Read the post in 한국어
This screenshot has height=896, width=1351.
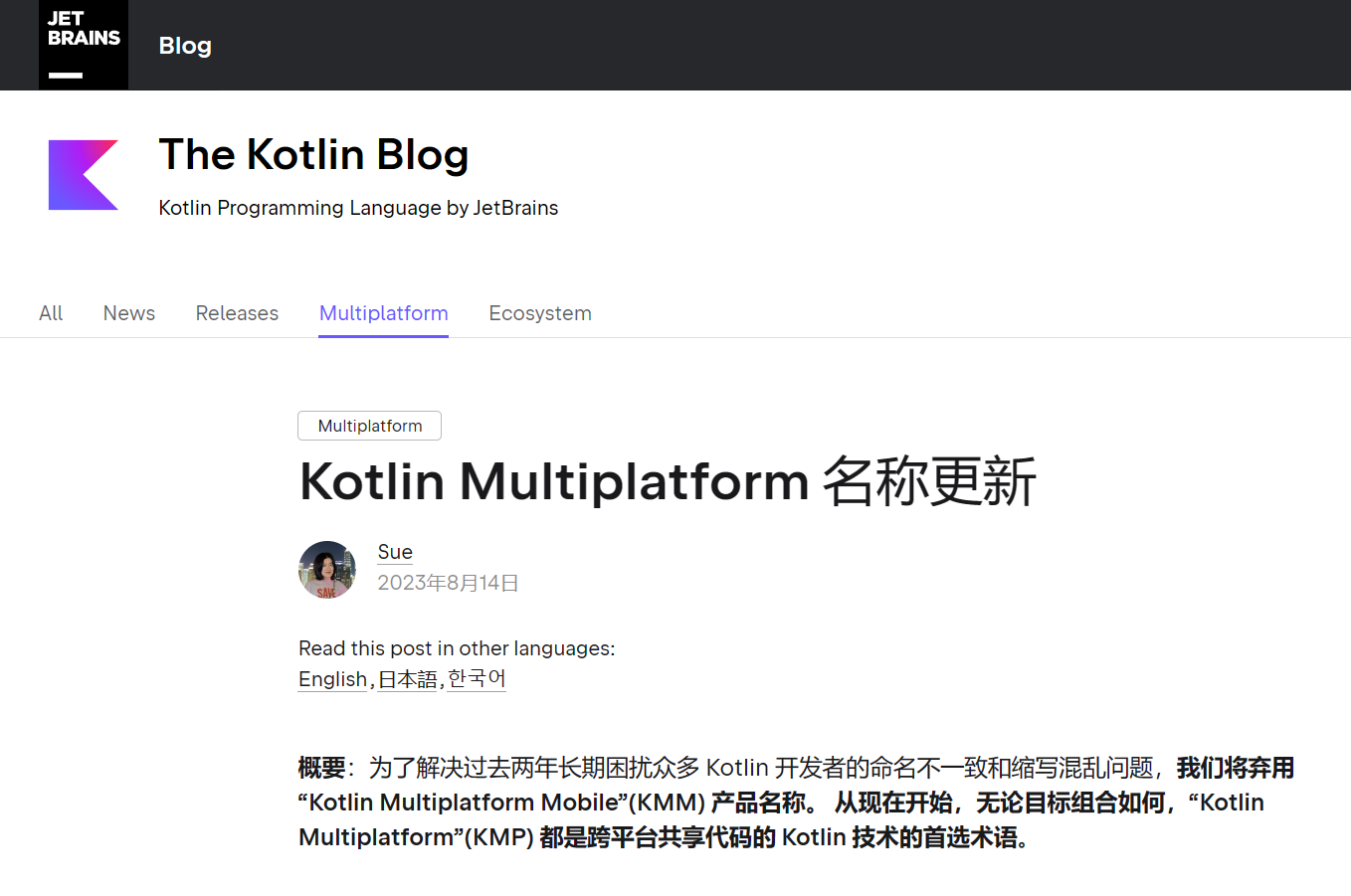point(476,679)
